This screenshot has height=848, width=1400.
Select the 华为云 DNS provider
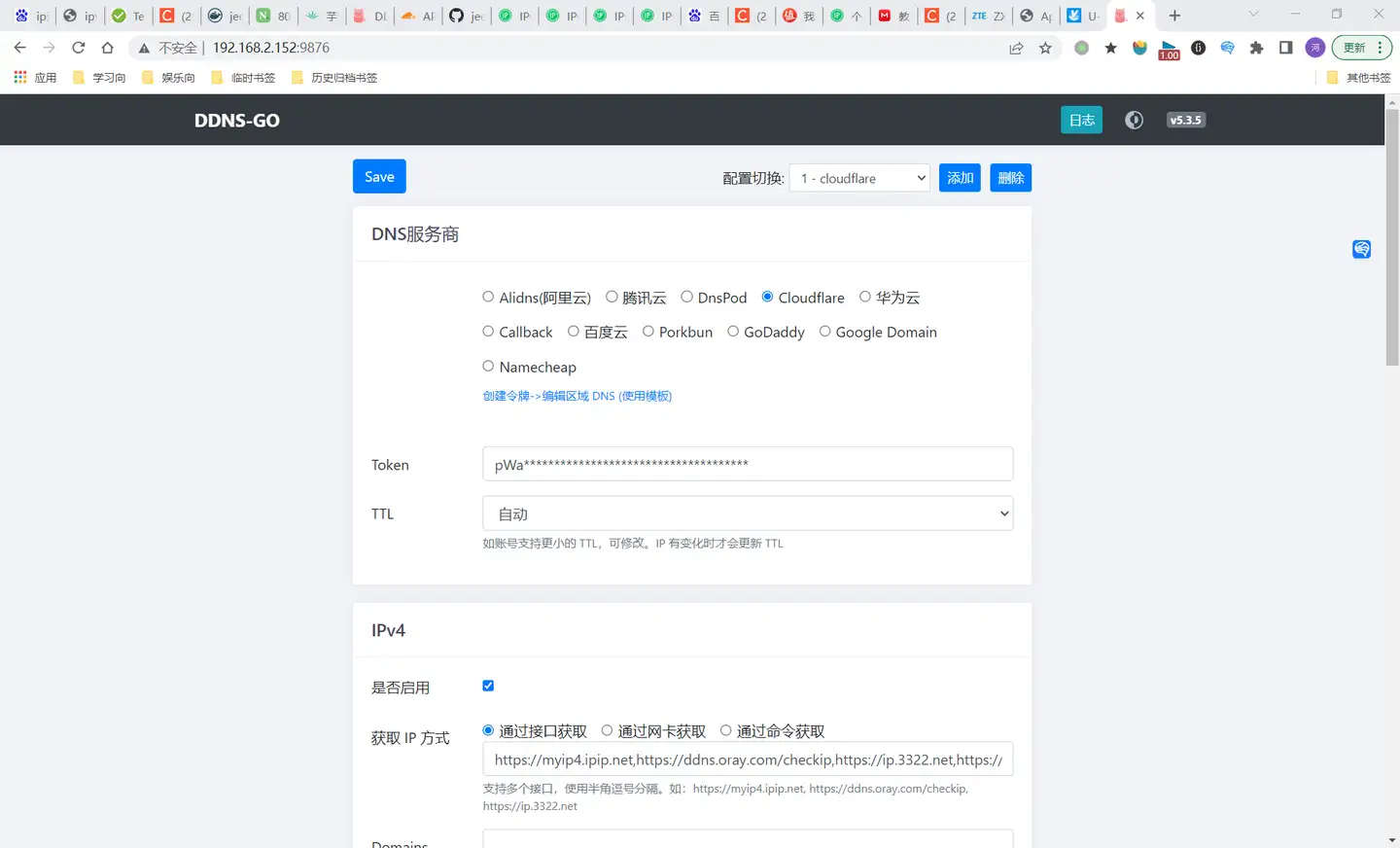[864, 297]
